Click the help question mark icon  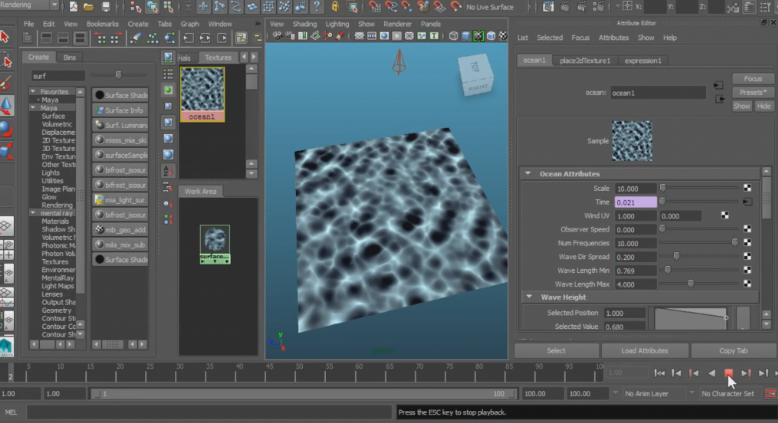pos(317,6)
